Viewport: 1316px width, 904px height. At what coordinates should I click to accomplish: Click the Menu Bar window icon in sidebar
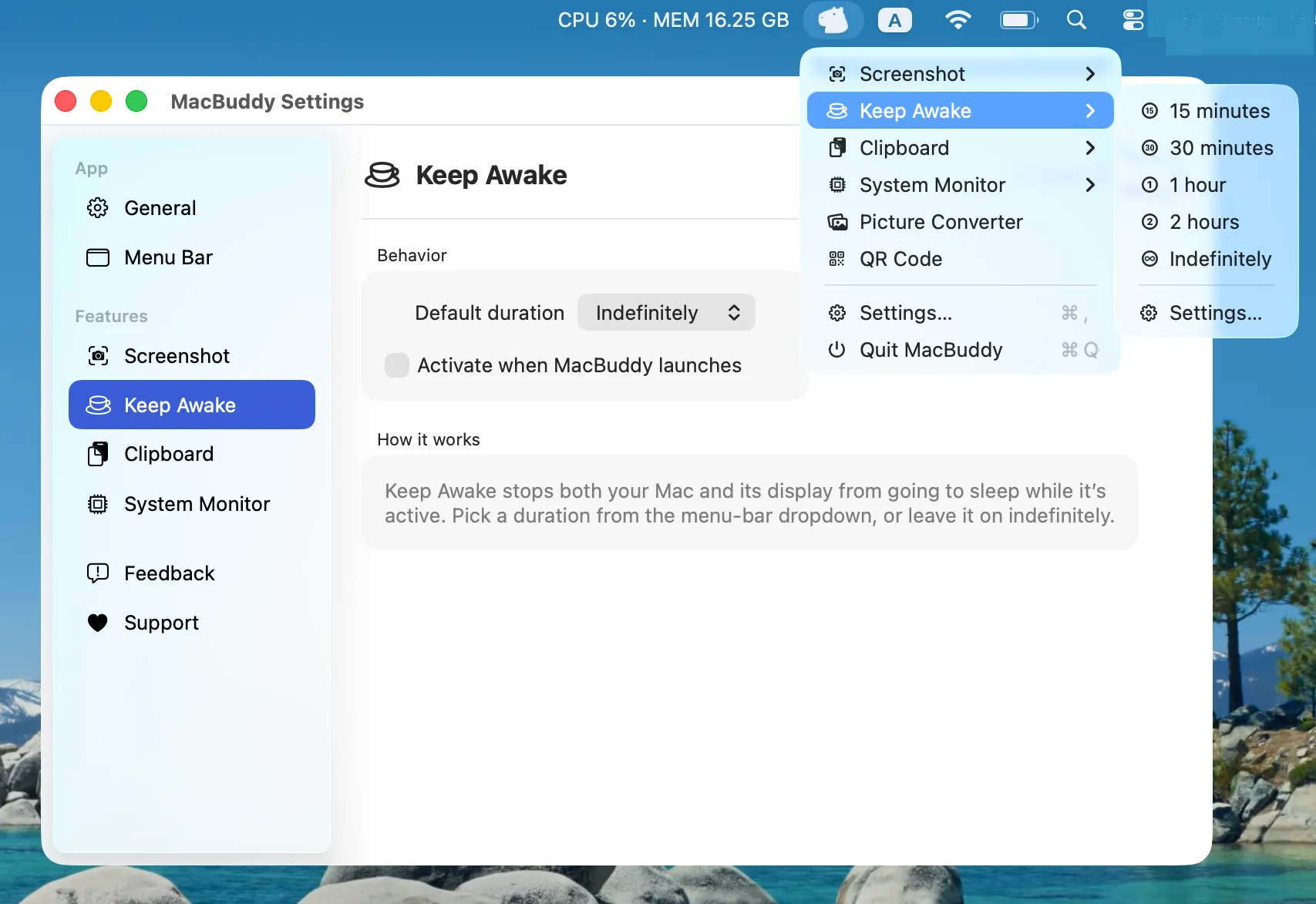(98, 257)
